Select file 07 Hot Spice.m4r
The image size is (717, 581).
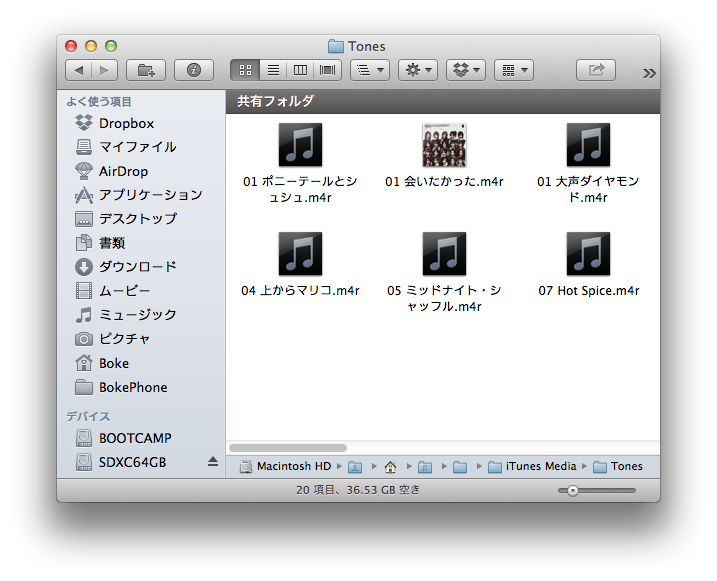tap(588, 264)
